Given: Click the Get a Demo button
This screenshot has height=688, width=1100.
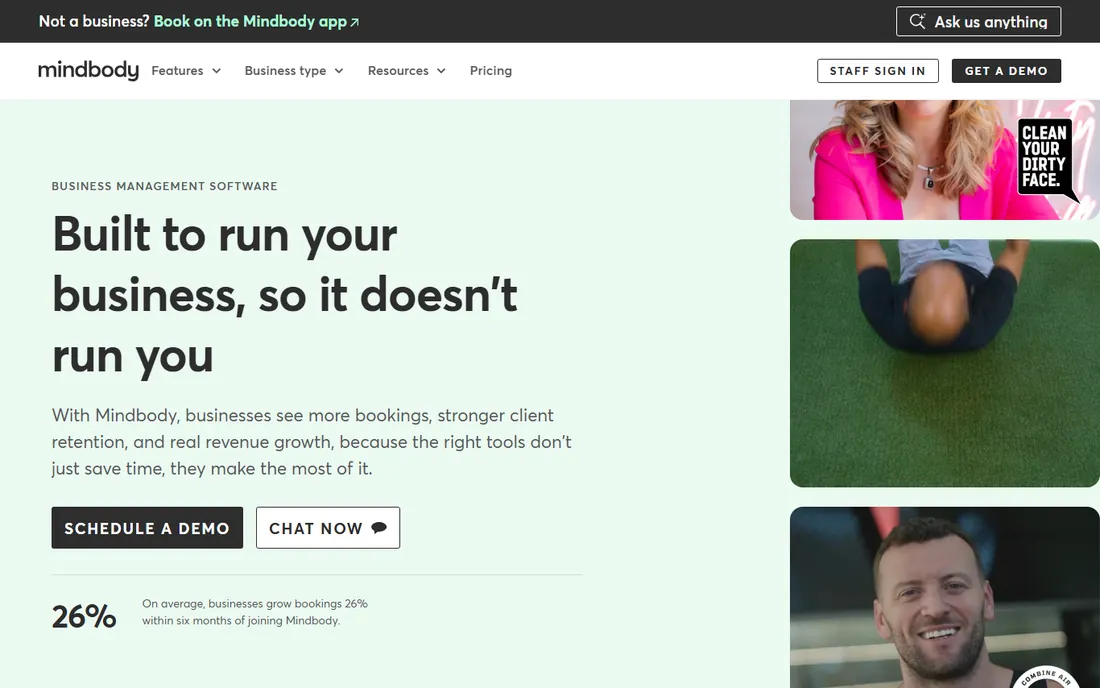Looking at the screenshot, I should (x=1006, y=71).
